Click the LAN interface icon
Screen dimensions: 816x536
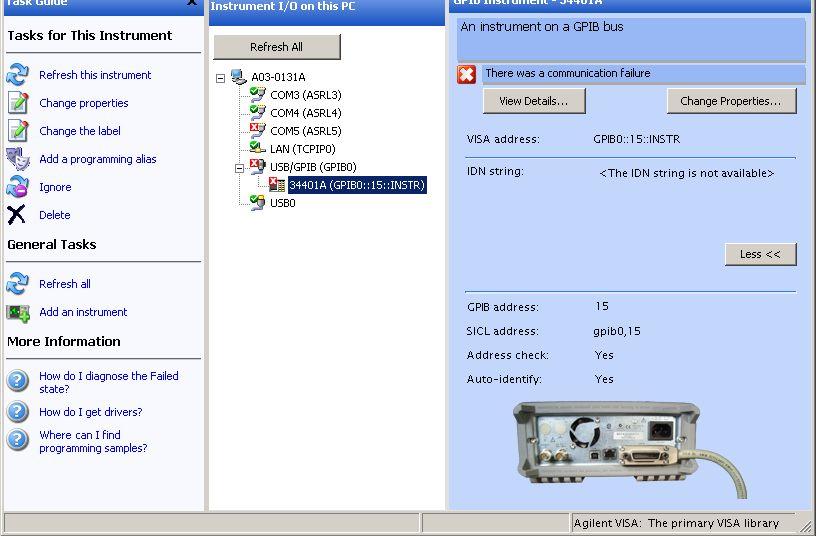[x=258, y=148]
